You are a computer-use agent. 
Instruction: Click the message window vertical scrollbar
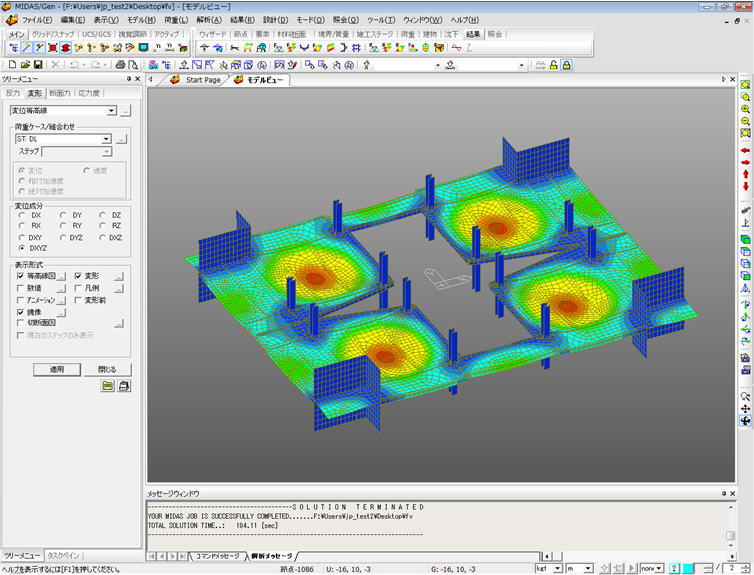(x=731, y=526)
